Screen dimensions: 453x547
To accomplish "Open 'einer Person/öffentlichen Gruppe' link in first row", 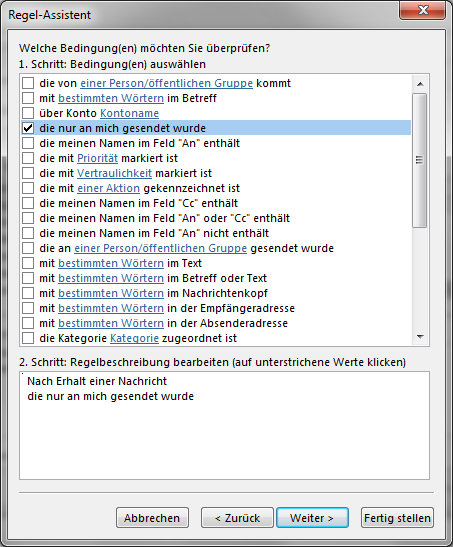I will pos(166,83).
